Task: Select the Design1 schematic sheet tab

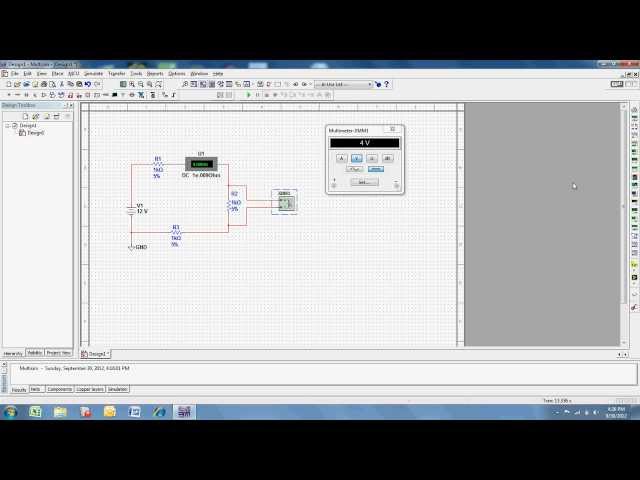Action: click(x=96, y=354)
